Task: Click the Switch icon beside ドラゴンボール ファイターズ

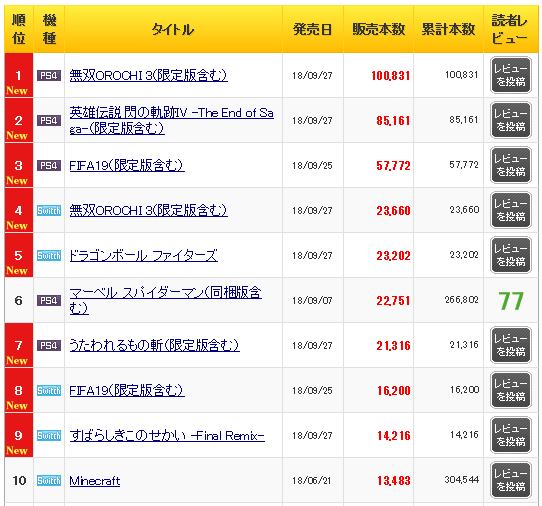Action: coord(49,255)
